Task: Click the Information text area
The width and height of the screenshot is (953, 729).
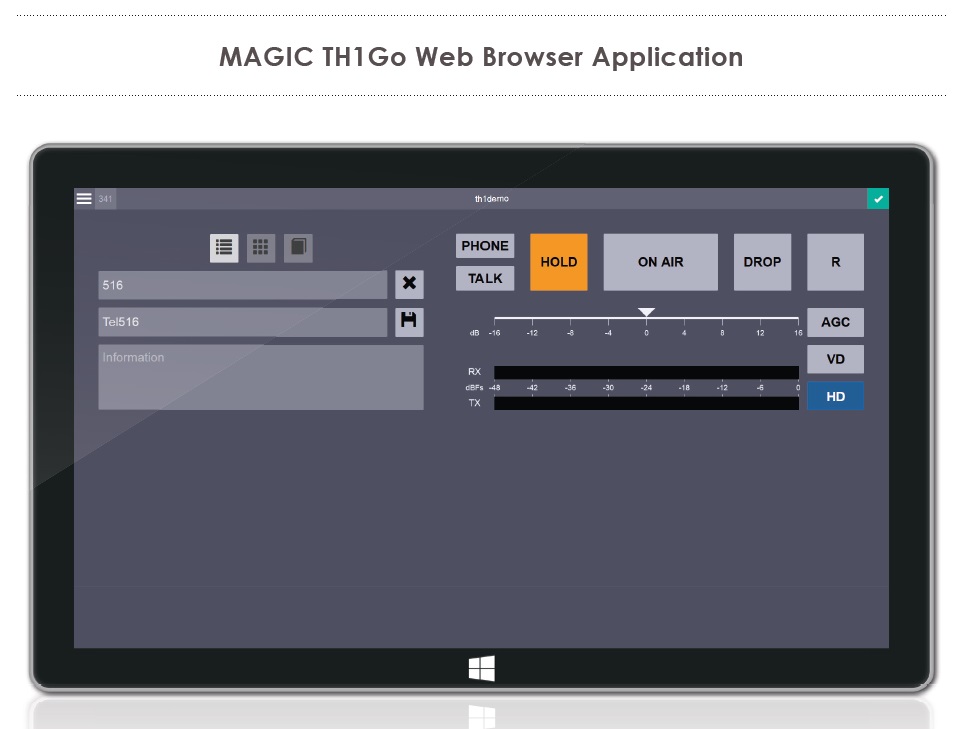Action: (x=261, y=377)
